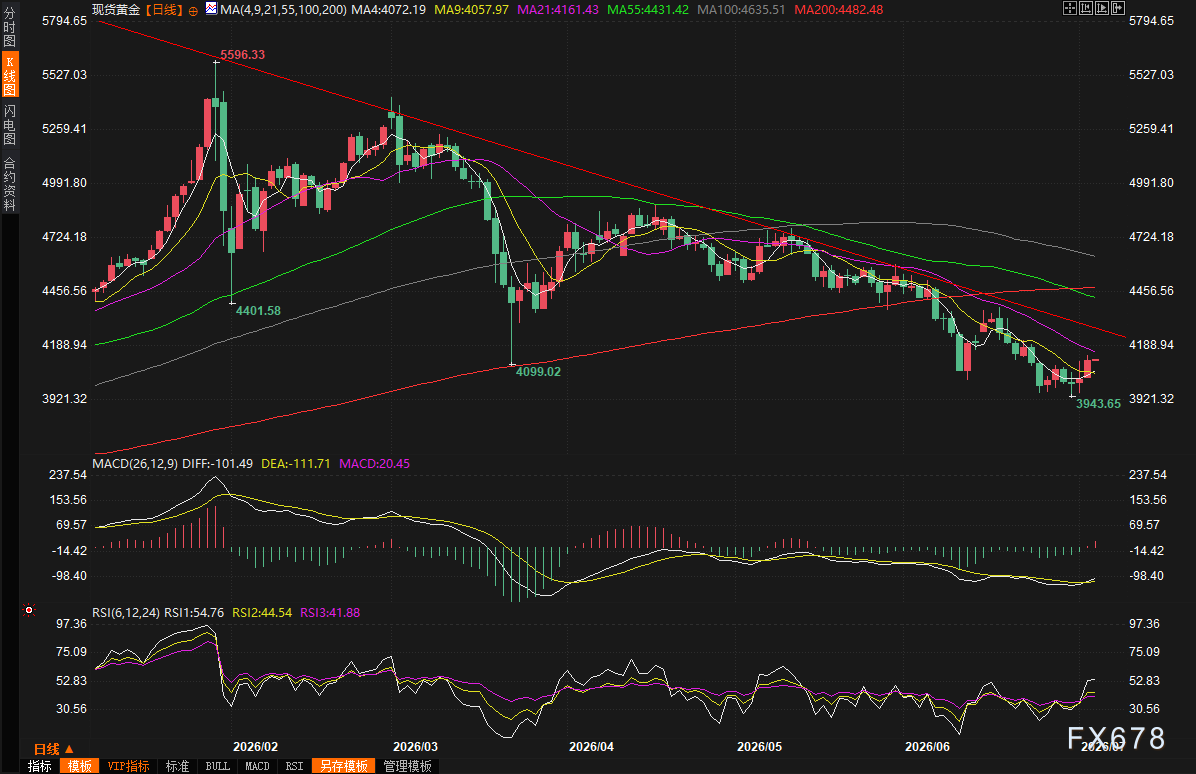Click the MACD:20.45 value
Screen dimensions: 1196x774
(x=375, y=464)
